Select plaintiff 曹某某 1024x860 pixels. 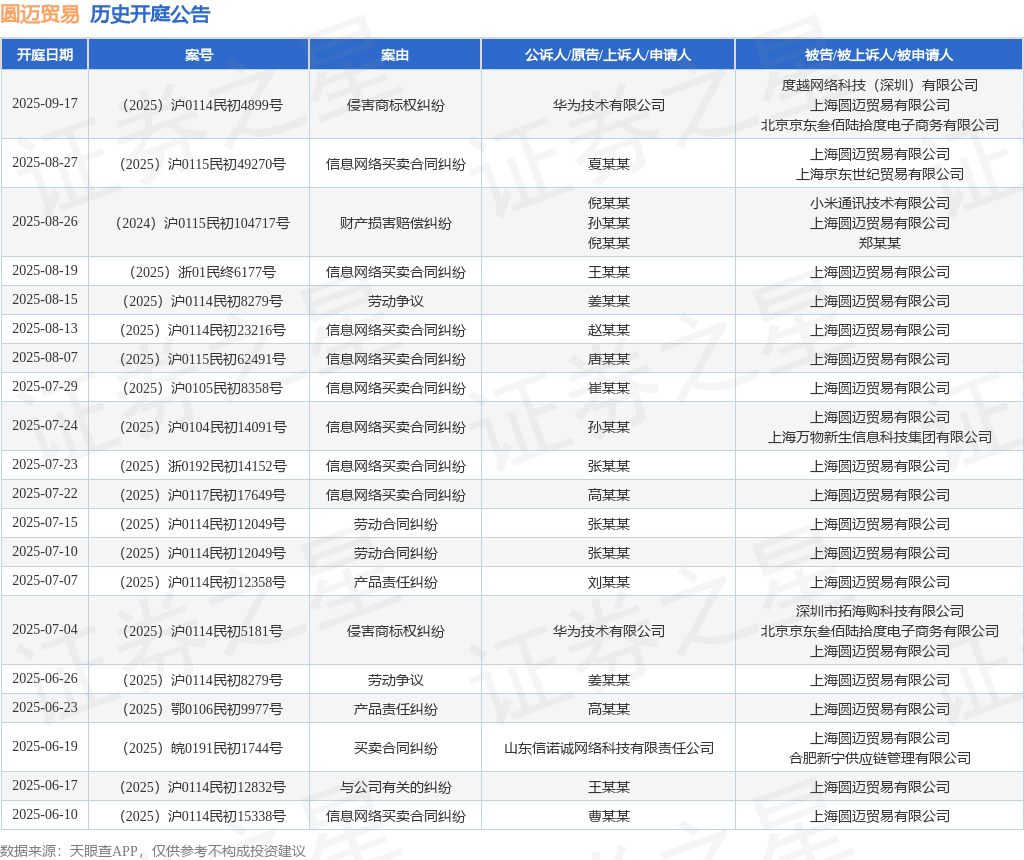pyautogui.click(x=609, y=816)
